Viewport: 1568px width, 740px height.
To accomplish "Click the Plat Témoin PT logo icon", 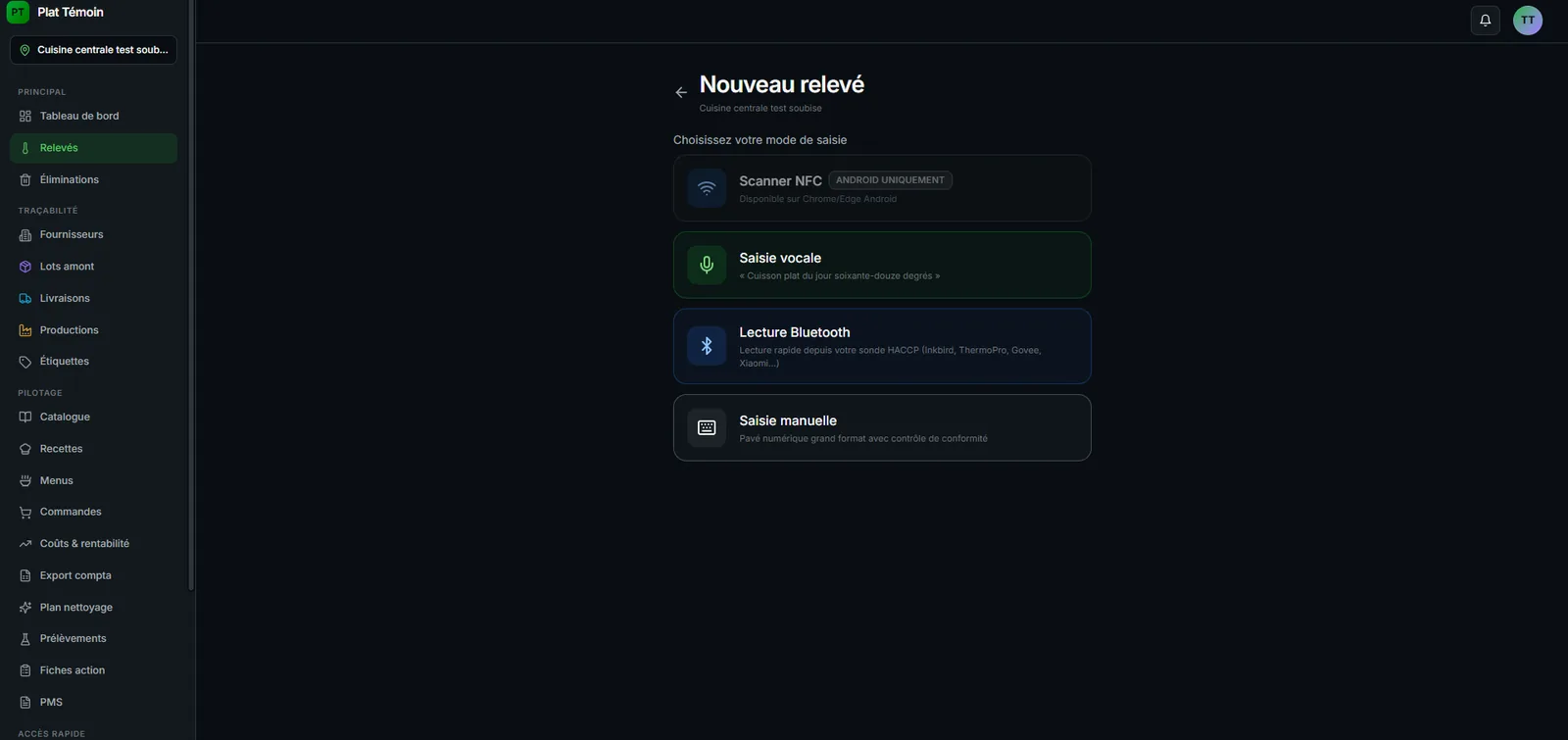I will [x=18, y=12].
